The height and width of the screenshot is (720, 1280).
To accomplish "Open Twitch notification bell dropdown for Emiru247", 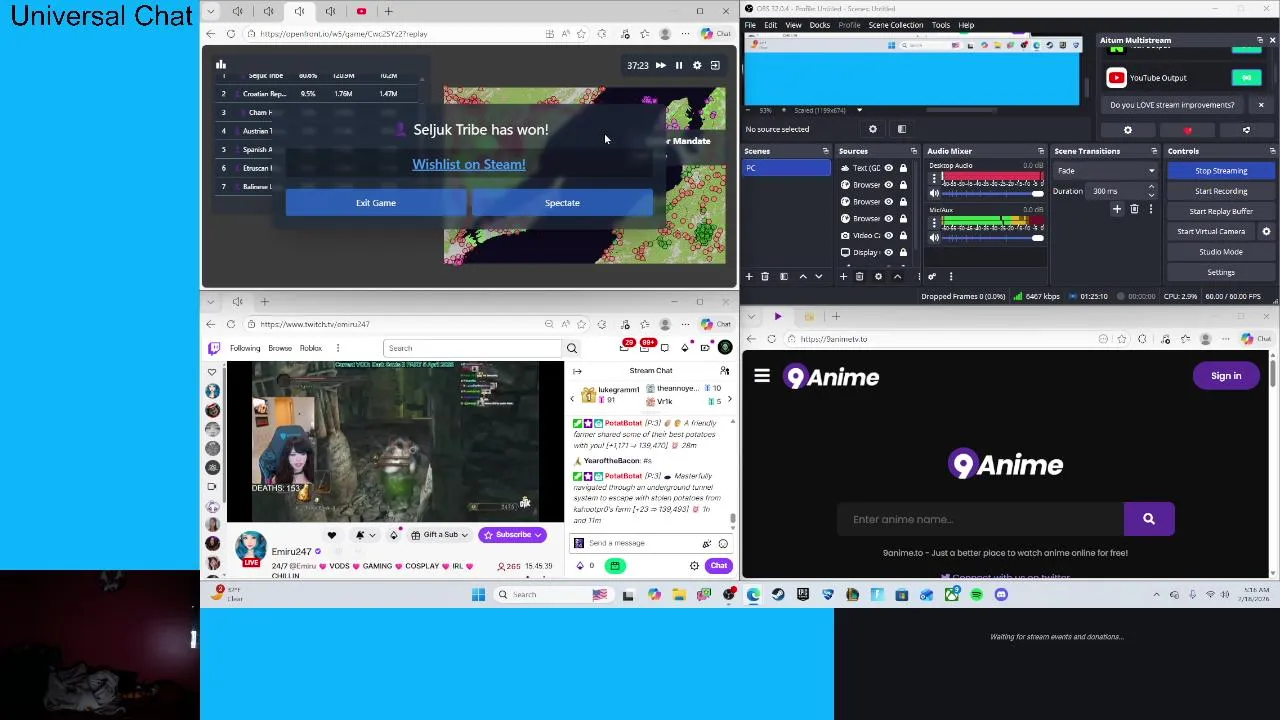I will pos(365,535).
